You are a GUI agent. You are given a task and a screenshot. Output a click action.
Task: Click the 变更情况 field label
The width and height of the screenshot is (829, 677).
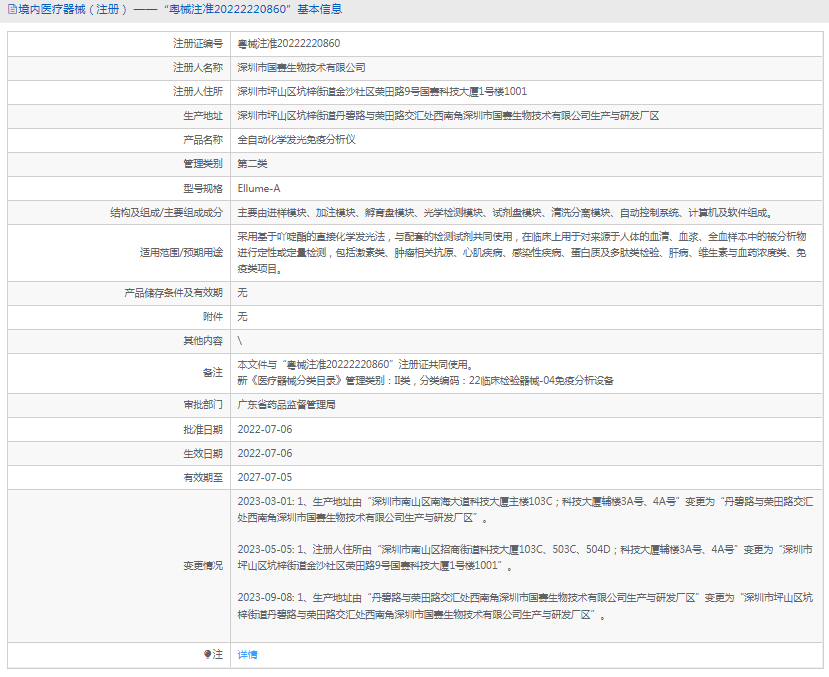203,565
